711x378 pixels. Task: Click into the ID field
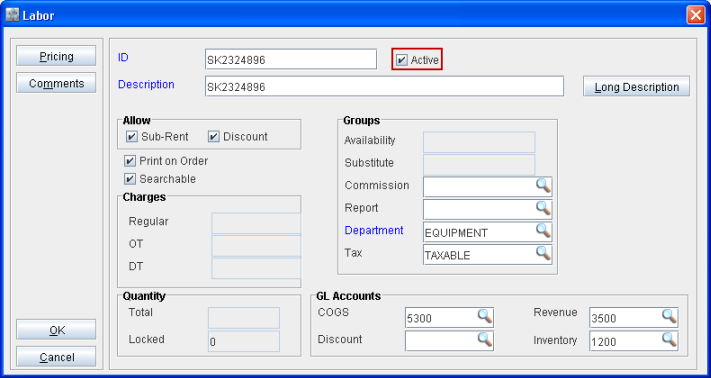coord(291,59)
